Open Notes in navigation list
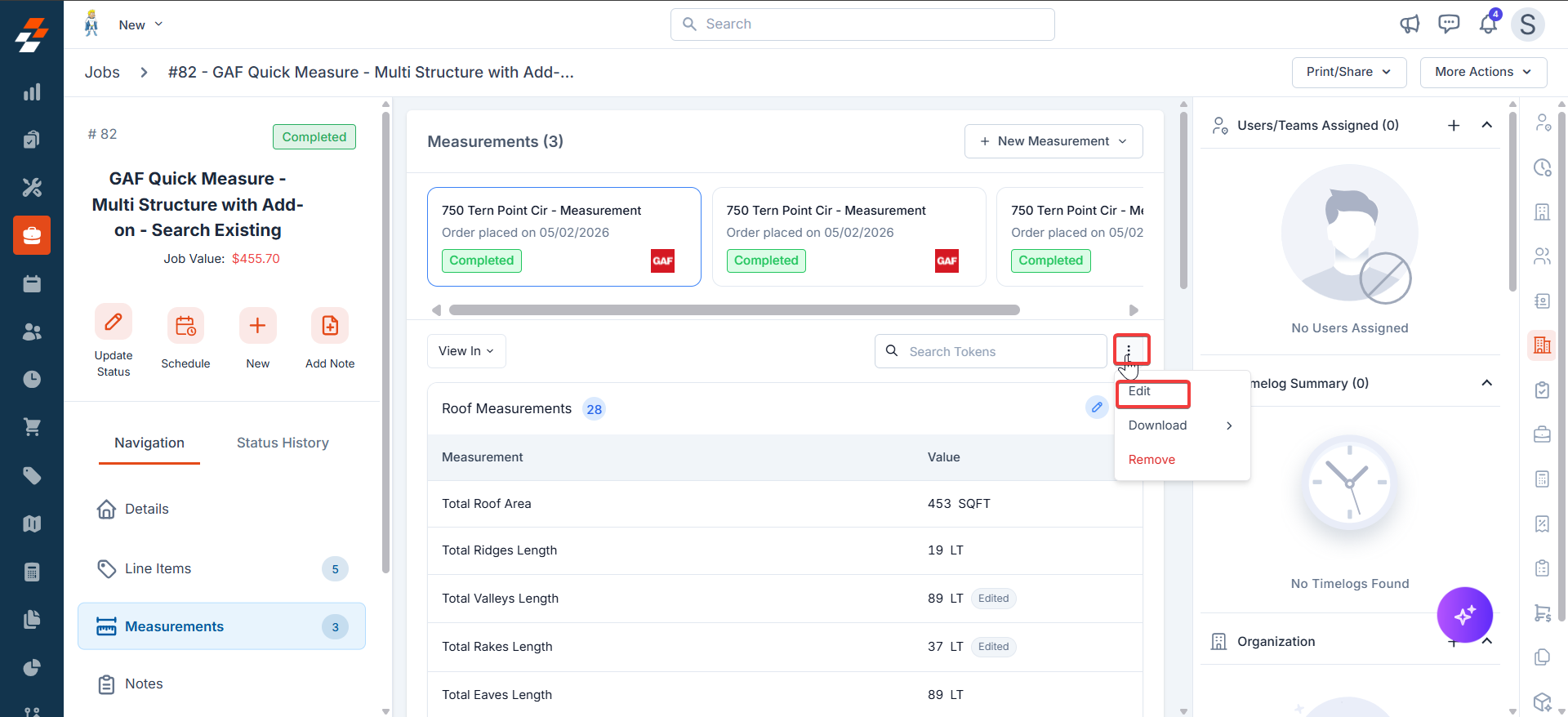This screenshot has height=717, width=1568. (x=221, y=684)
